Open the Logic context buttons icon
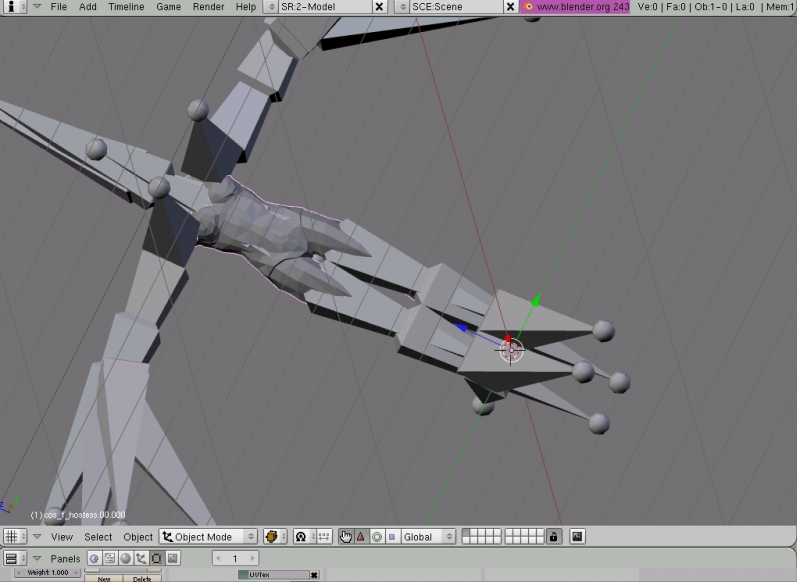This screenshot has width=800, height=585. coord(94,558)
